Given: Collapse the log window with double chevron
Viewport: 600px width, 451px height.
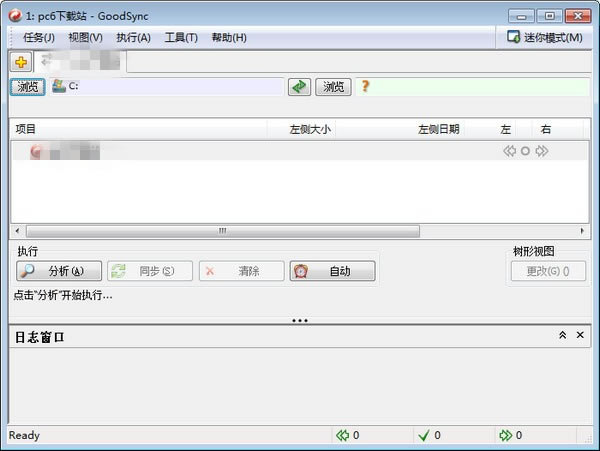Looking at the screenshot, I should point(562,335).
